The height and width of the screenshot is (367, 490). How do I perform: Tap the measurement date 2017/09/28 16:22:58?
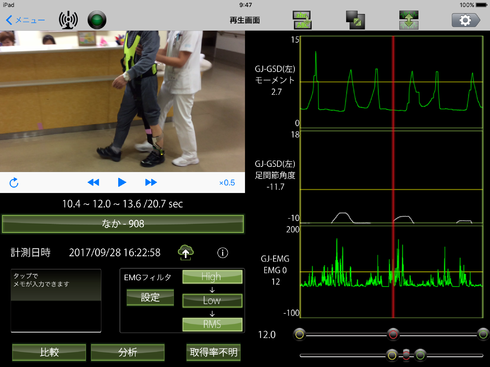114,253
